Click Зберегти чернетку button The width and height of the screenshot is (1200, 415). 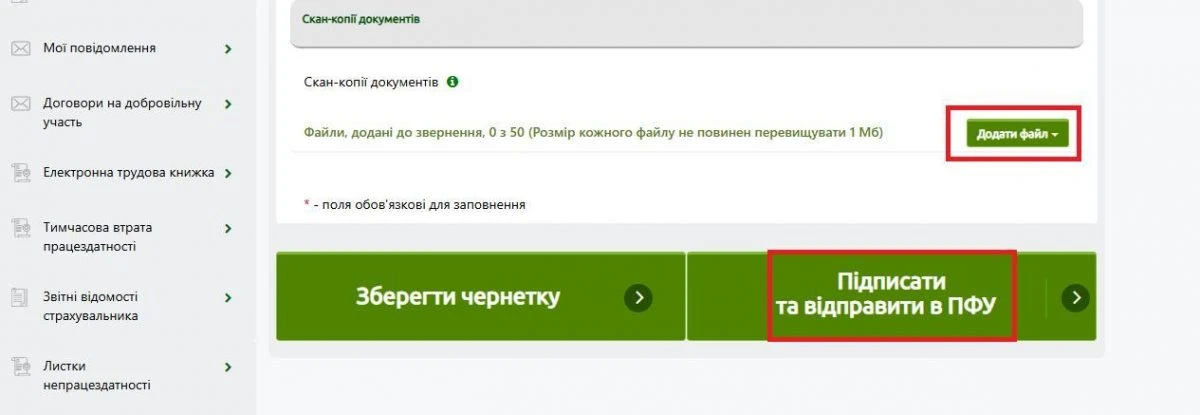[480, 296]
